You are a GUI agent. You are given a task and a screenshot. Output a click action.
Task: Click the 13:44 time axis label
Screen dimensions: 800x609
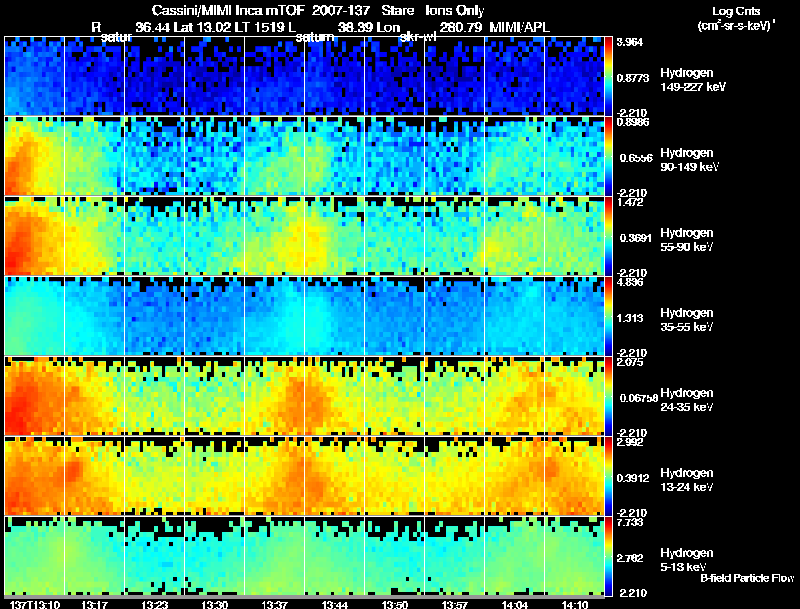tap(335, 604)
